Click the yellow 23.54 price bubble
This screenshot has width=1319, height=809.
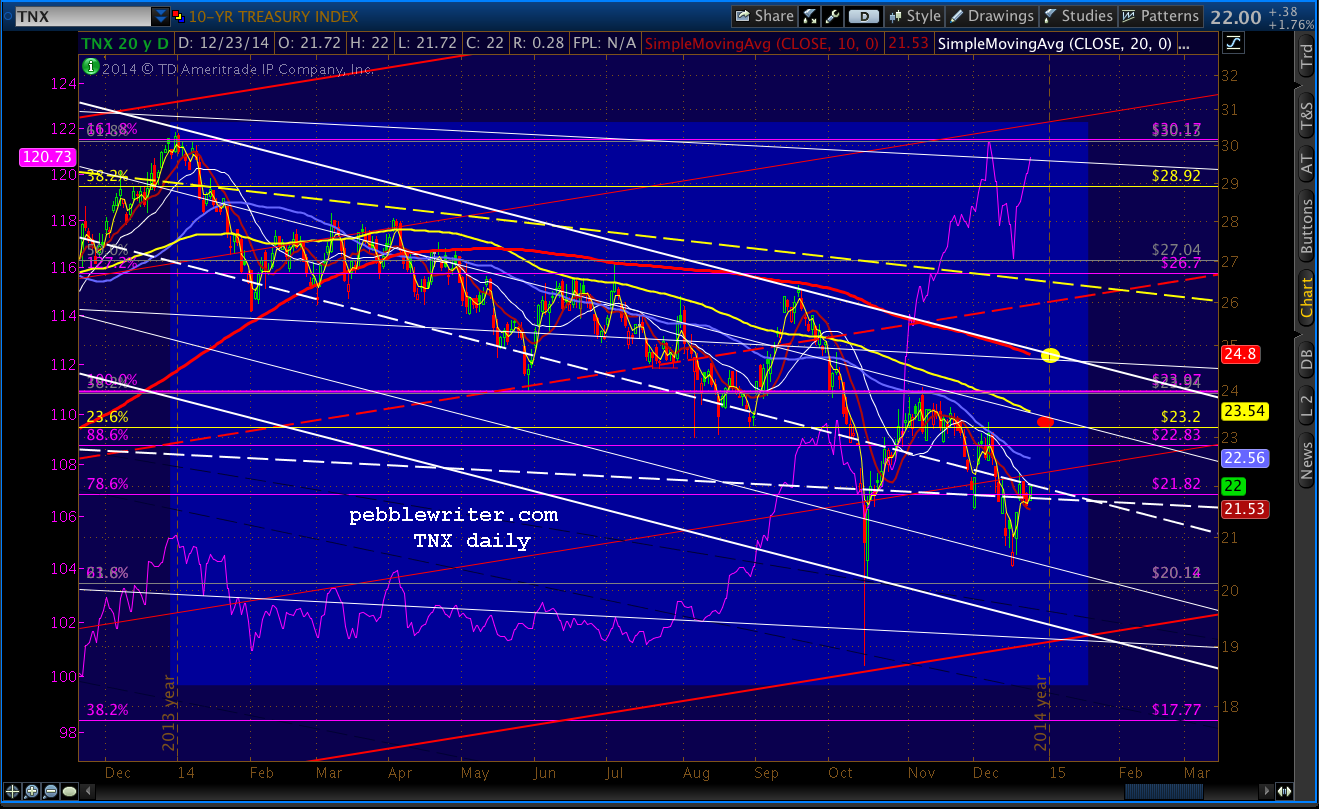pos(1246,410)
